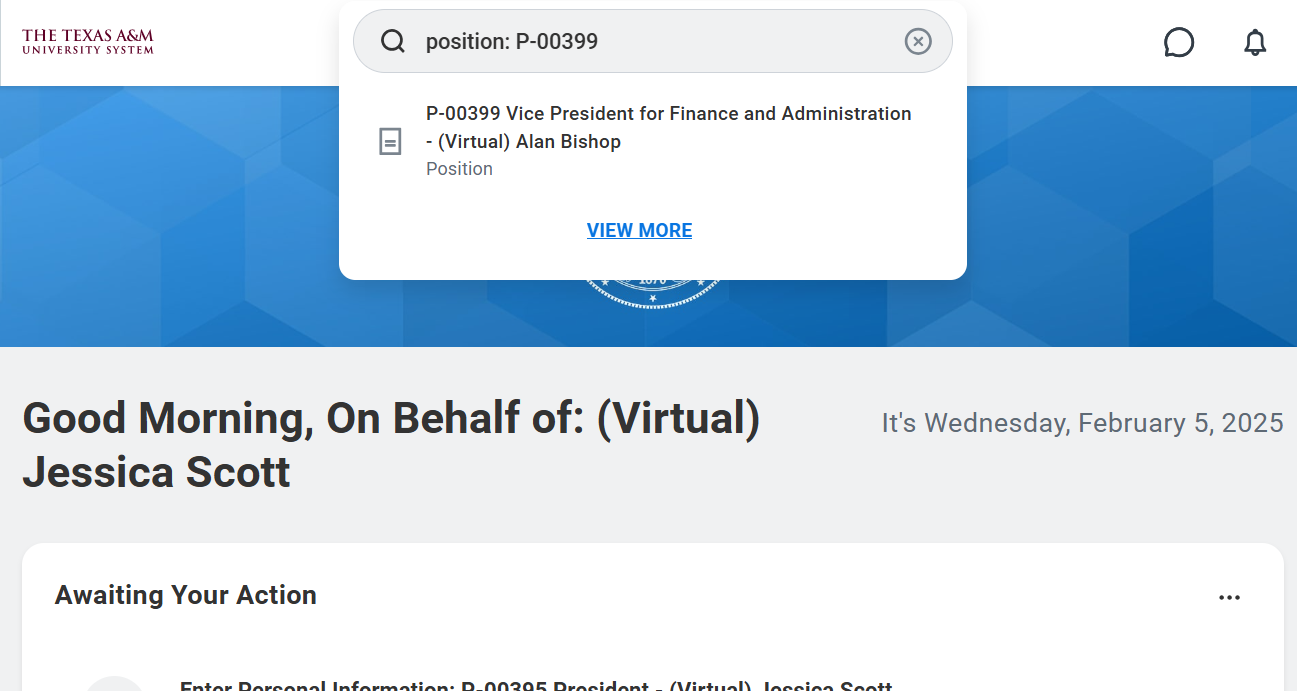
Task: Click inside the search box text
Action: tap(512, 42)
